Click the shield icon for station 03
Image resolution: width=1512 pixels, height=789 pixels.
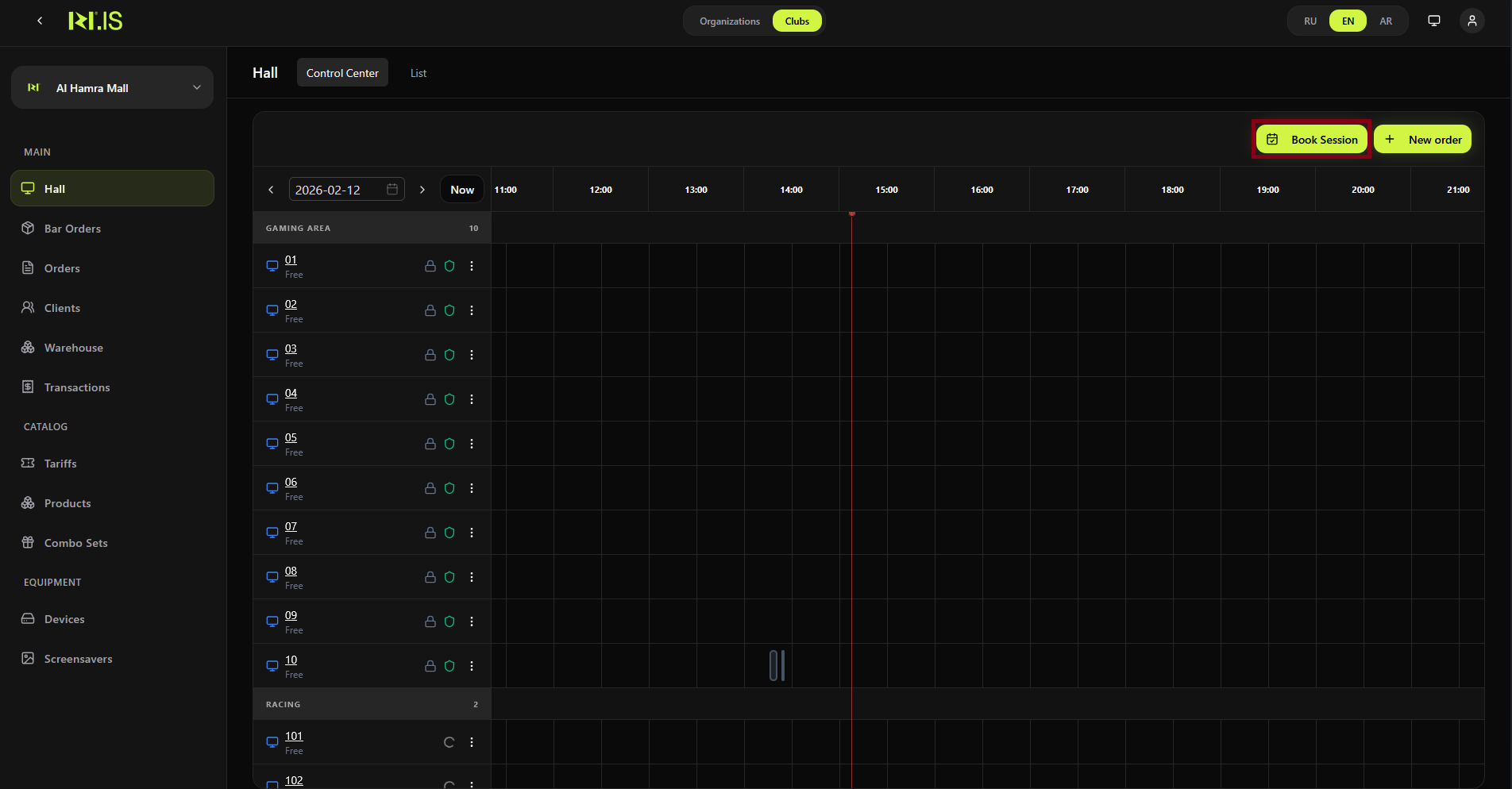tap(449, 355)
